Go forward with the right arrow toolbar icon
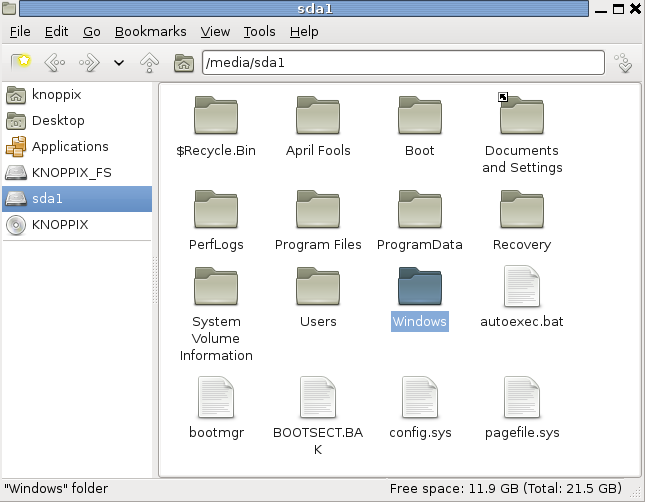The height and width of the screenshot is (502, 645). 89,63
